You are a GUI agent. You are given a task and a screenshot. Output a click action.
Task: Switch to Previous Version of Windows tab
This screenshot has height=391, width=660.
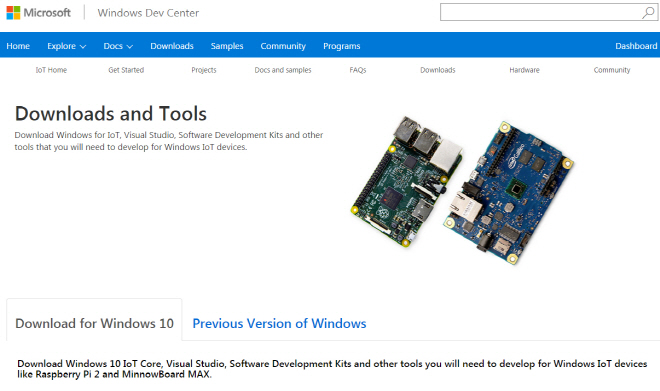pos(279,323)
